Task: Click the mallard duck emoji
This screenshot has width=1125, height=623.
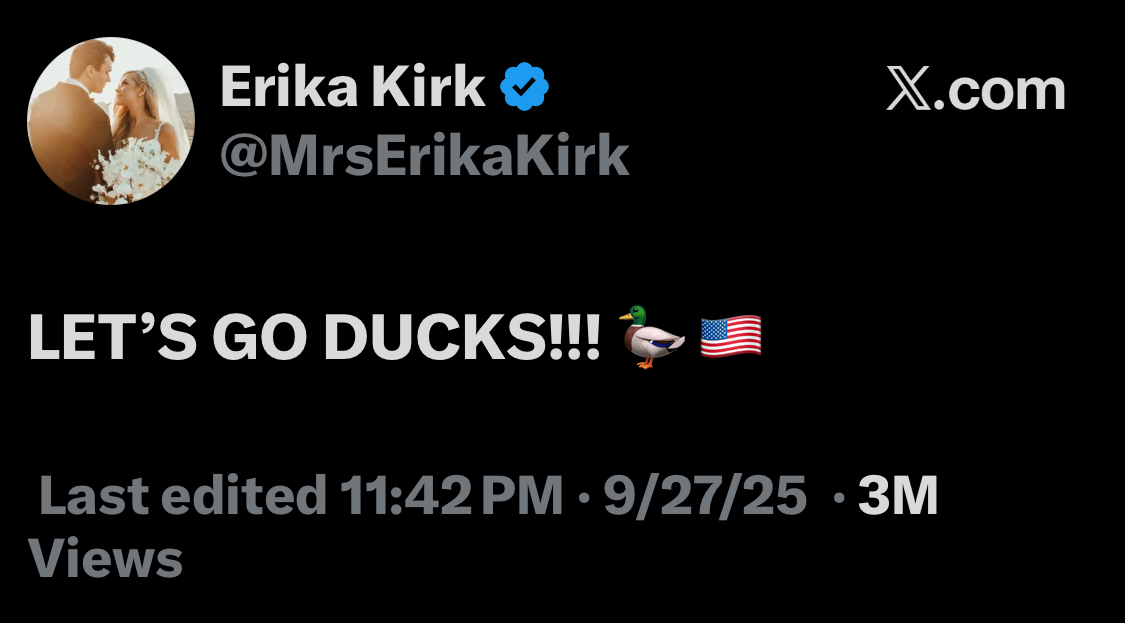Action: 653,338
